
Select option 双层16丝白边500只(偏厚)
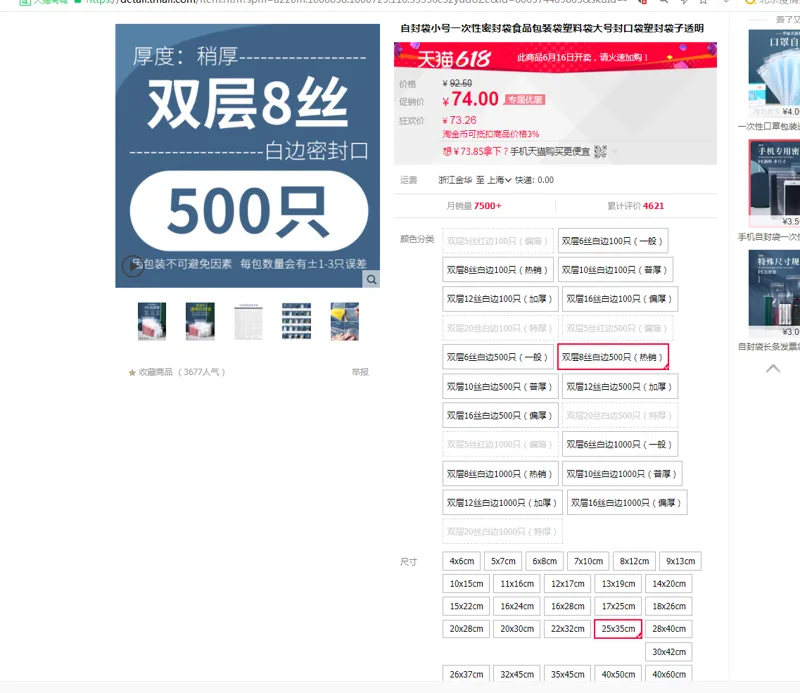500,416
